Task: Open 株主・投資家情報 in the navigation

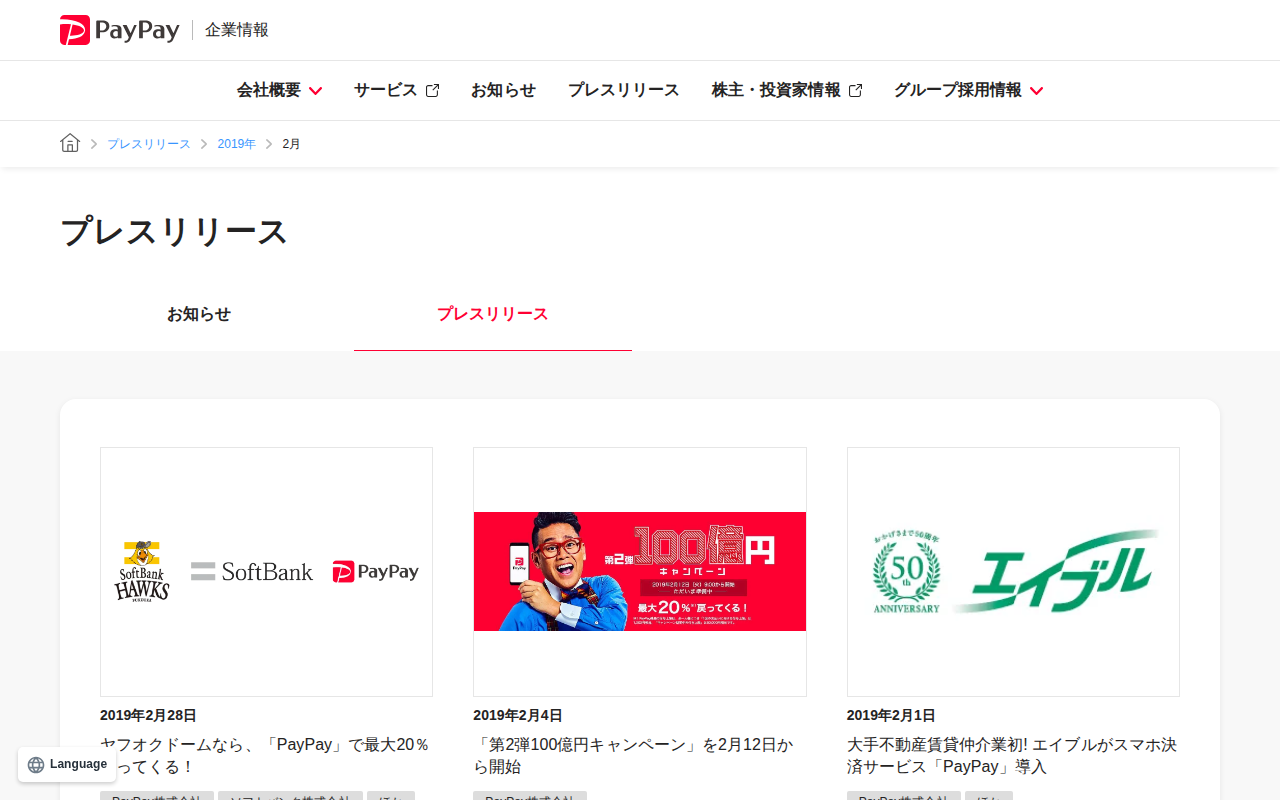Action: click(x=776, y=90)
